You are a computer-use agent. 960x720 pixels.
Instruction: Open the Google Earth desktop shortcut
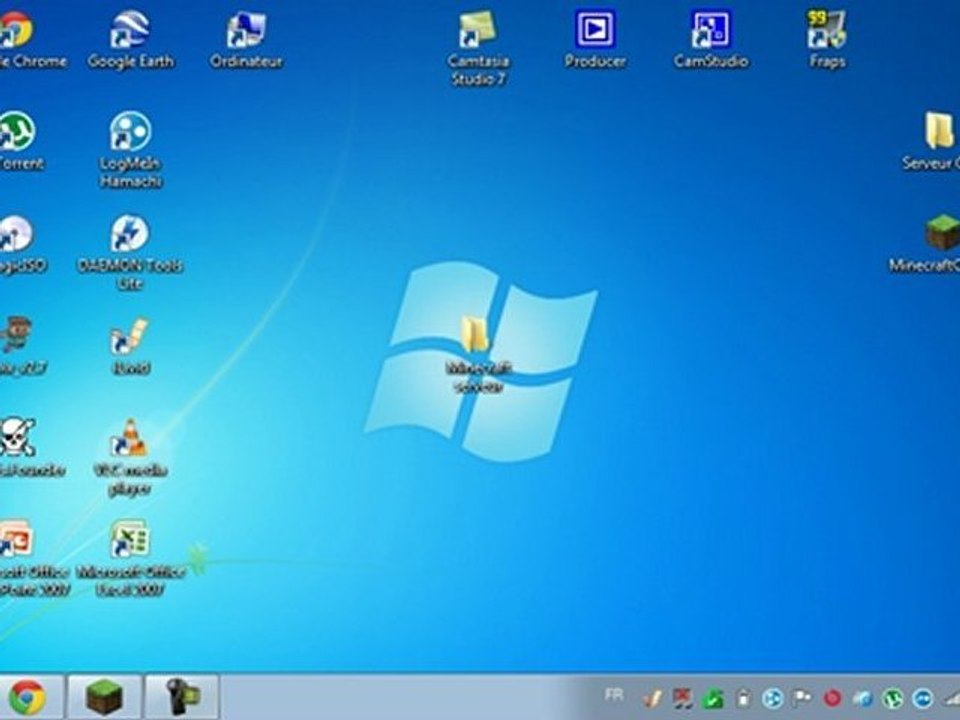click(x=130, y=40)
